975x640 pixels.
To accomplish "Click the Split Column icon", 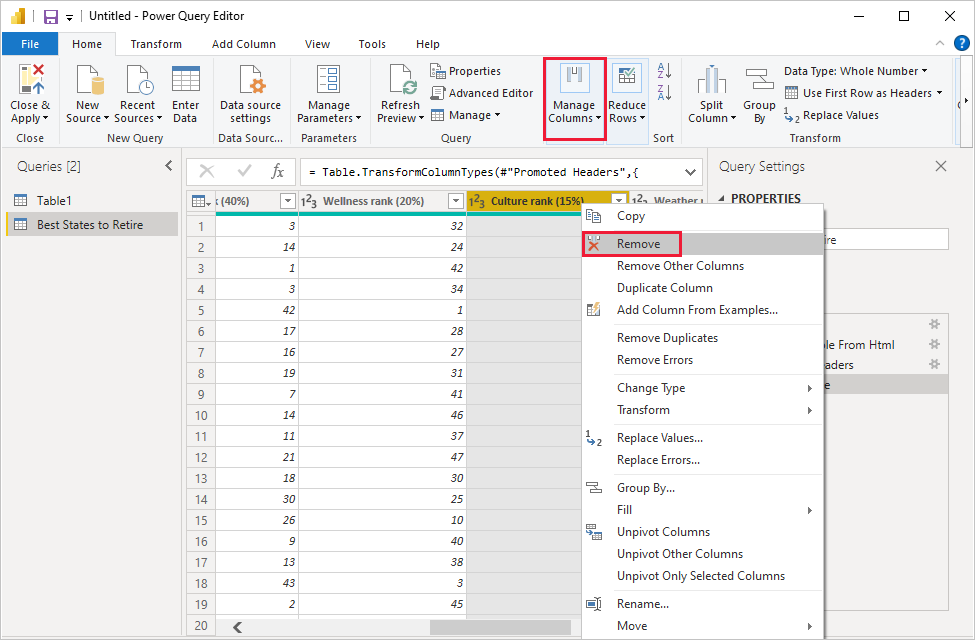I will click(711, 80).
